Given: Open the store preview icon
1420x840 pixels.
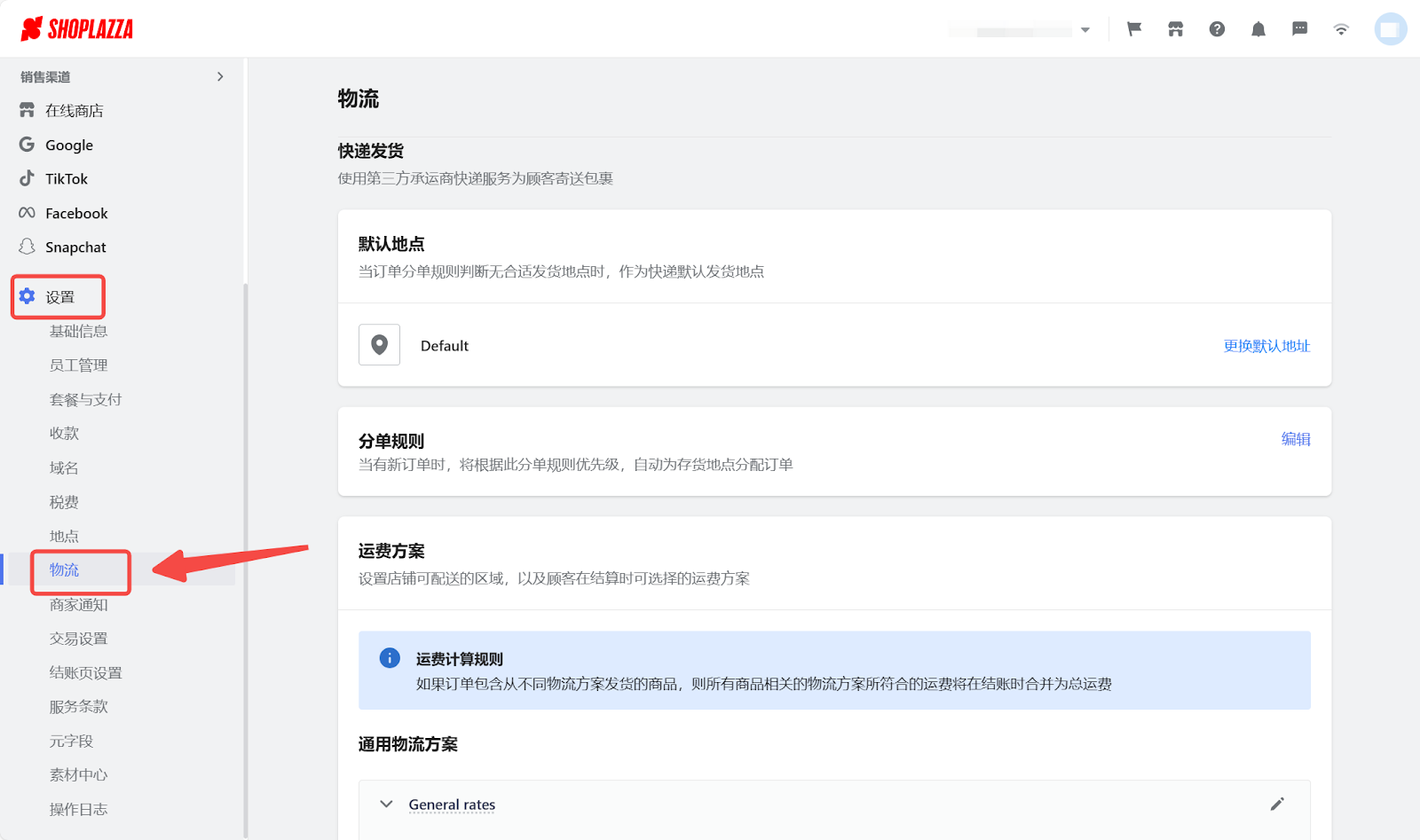Looking at the screenshot, I should [1175, 28].
